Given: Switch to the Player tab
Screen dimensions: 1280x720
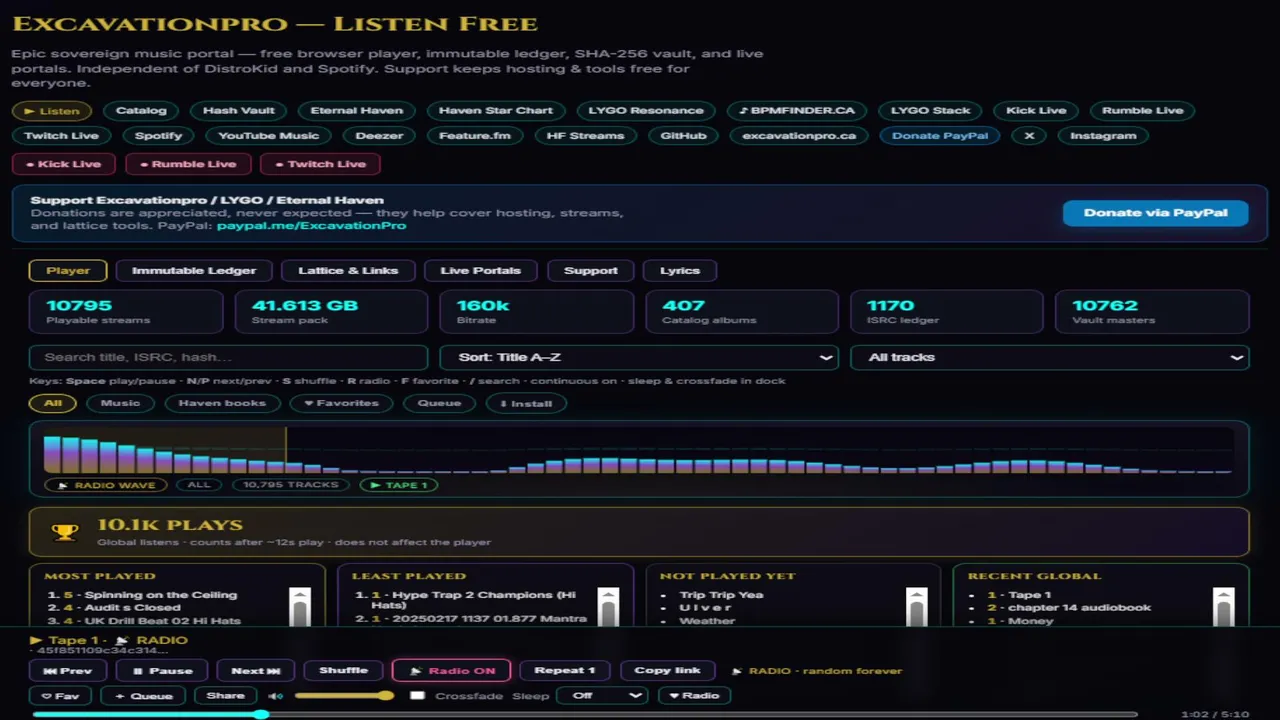Looking at the screenshot, I should (68, 271).
